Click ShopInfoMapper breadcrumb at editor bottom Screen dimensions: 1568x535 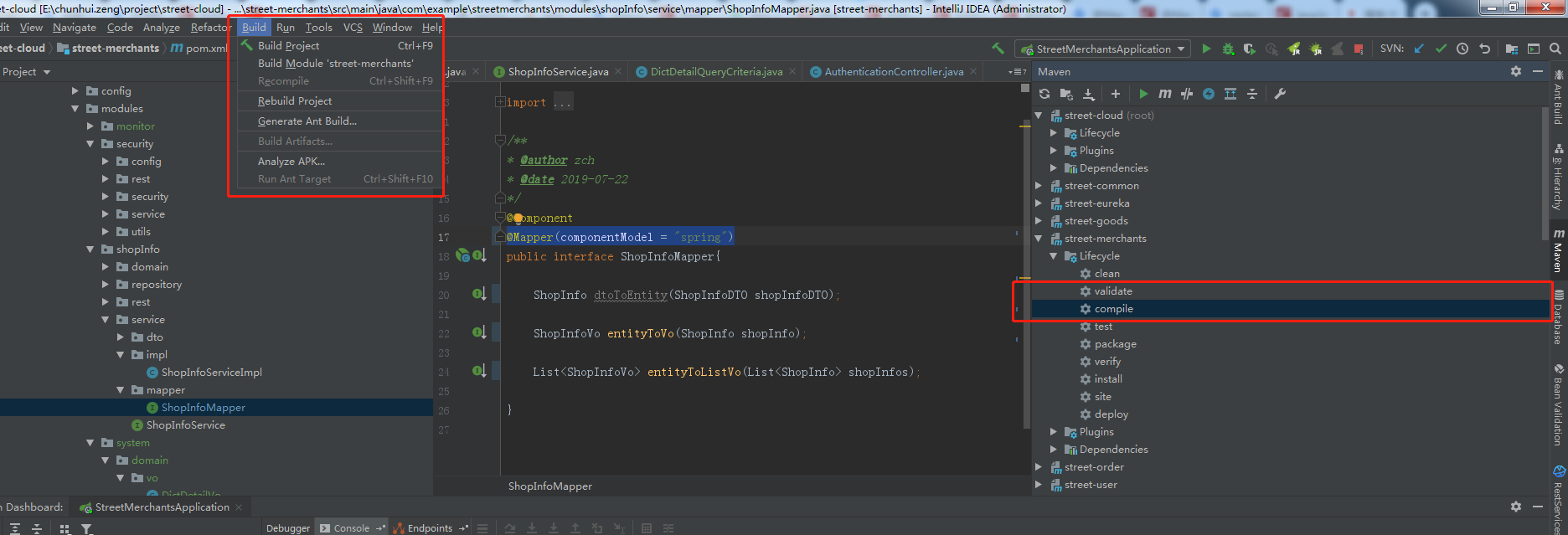[x=550, y=486]
